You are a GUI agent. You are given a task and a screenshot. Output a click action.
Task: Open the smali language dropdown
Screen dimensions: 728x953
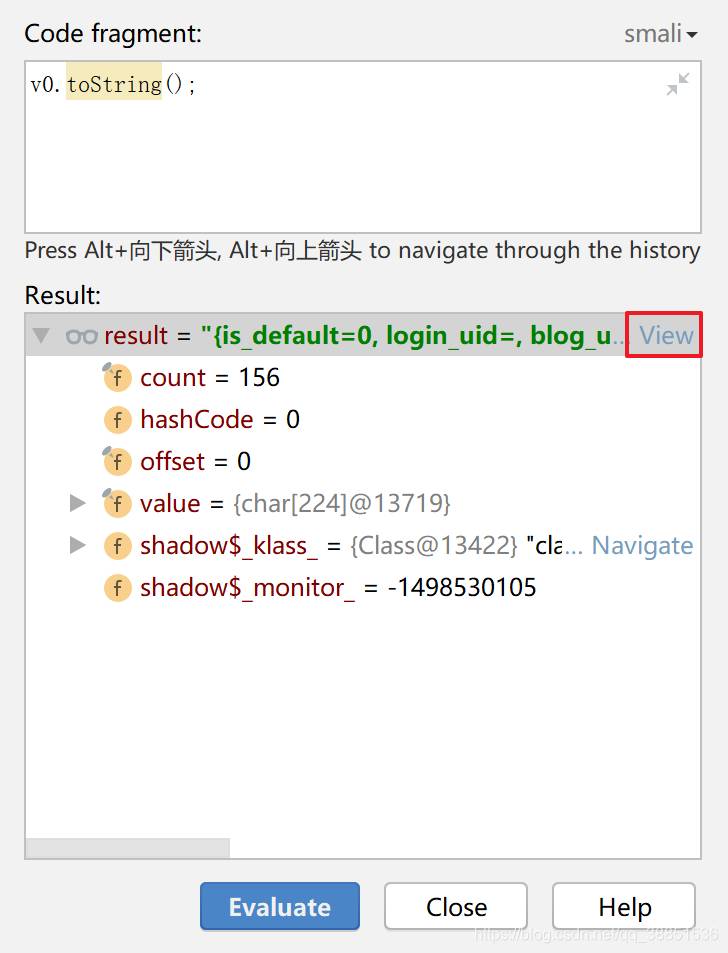[x=660, y=34]
